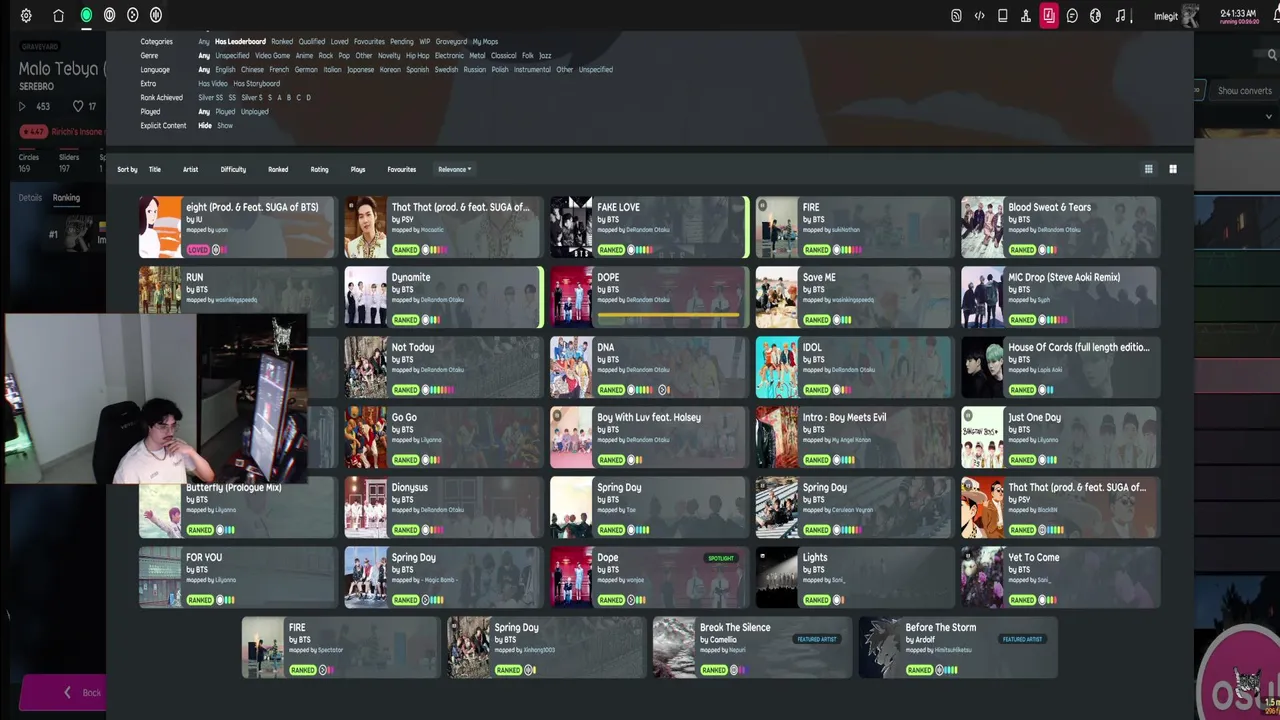Open the Imlegit user profile avatar
Viewport: 1280px width, 720px height.
[1190, 16]
